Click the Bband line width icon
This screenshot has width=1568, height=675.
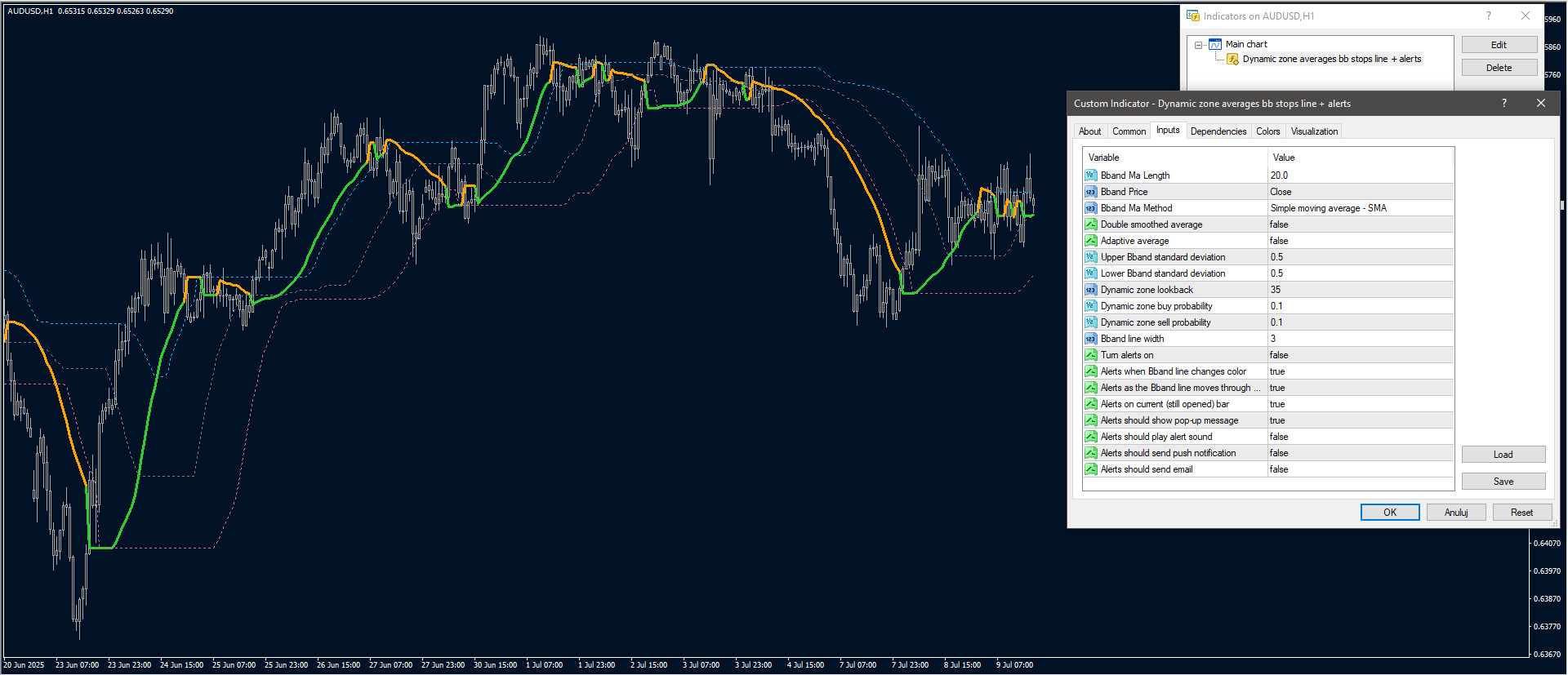pyautogui.click(x=1090, y=339)
